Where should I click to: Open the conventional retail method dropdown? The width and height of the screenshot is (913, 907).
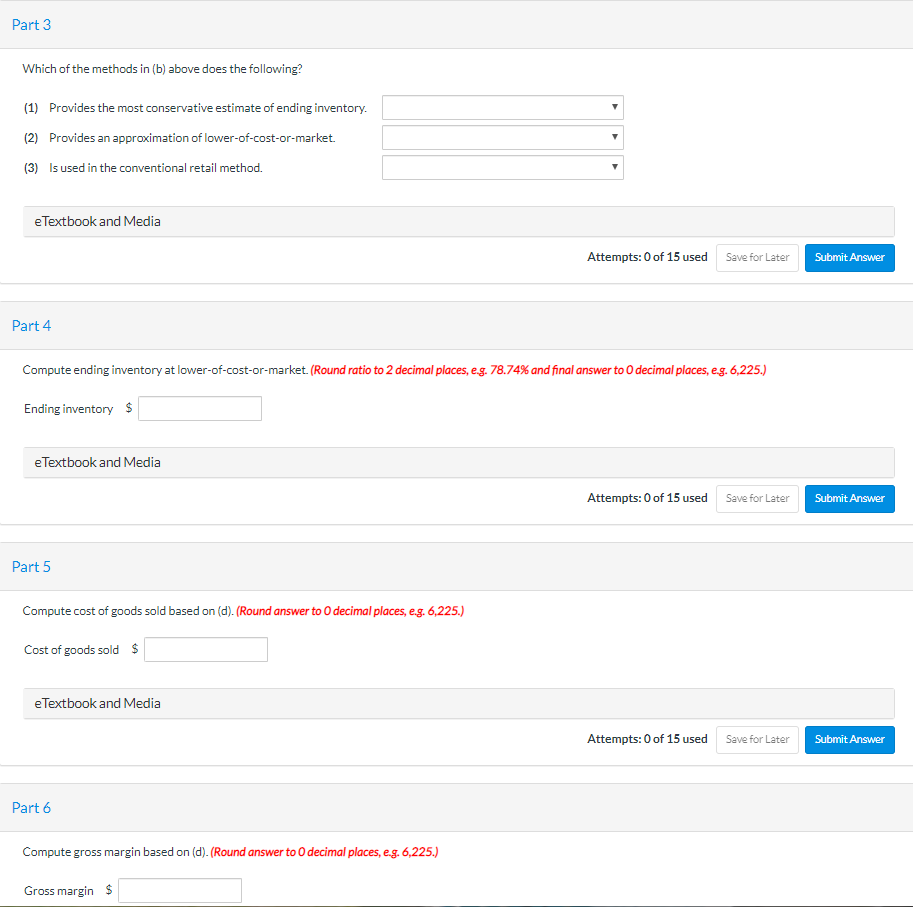[x=502, y=167]
